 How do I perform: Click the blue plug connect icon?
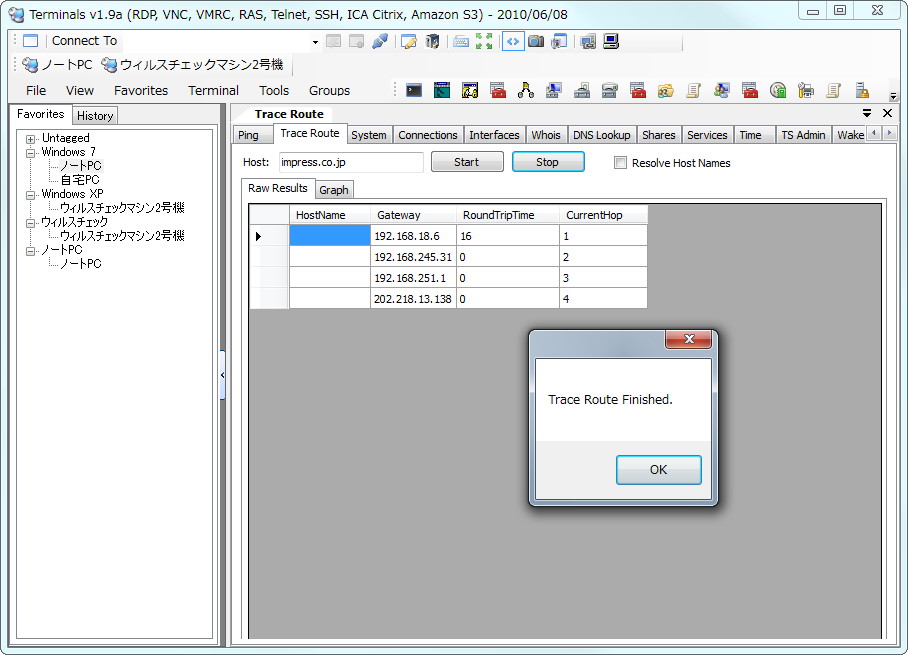pyautogui.click(x=380, y=41)
